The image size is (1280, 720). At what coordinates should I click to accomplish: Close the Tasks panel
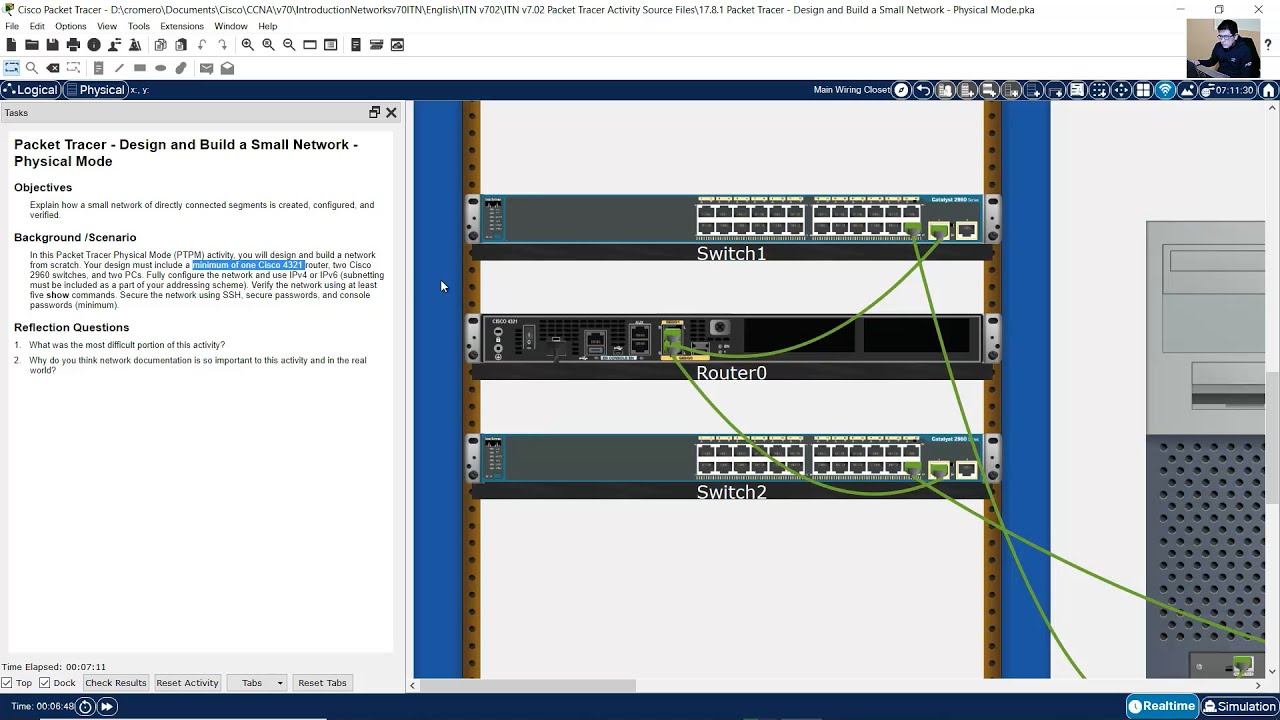(x=391, y=113)
